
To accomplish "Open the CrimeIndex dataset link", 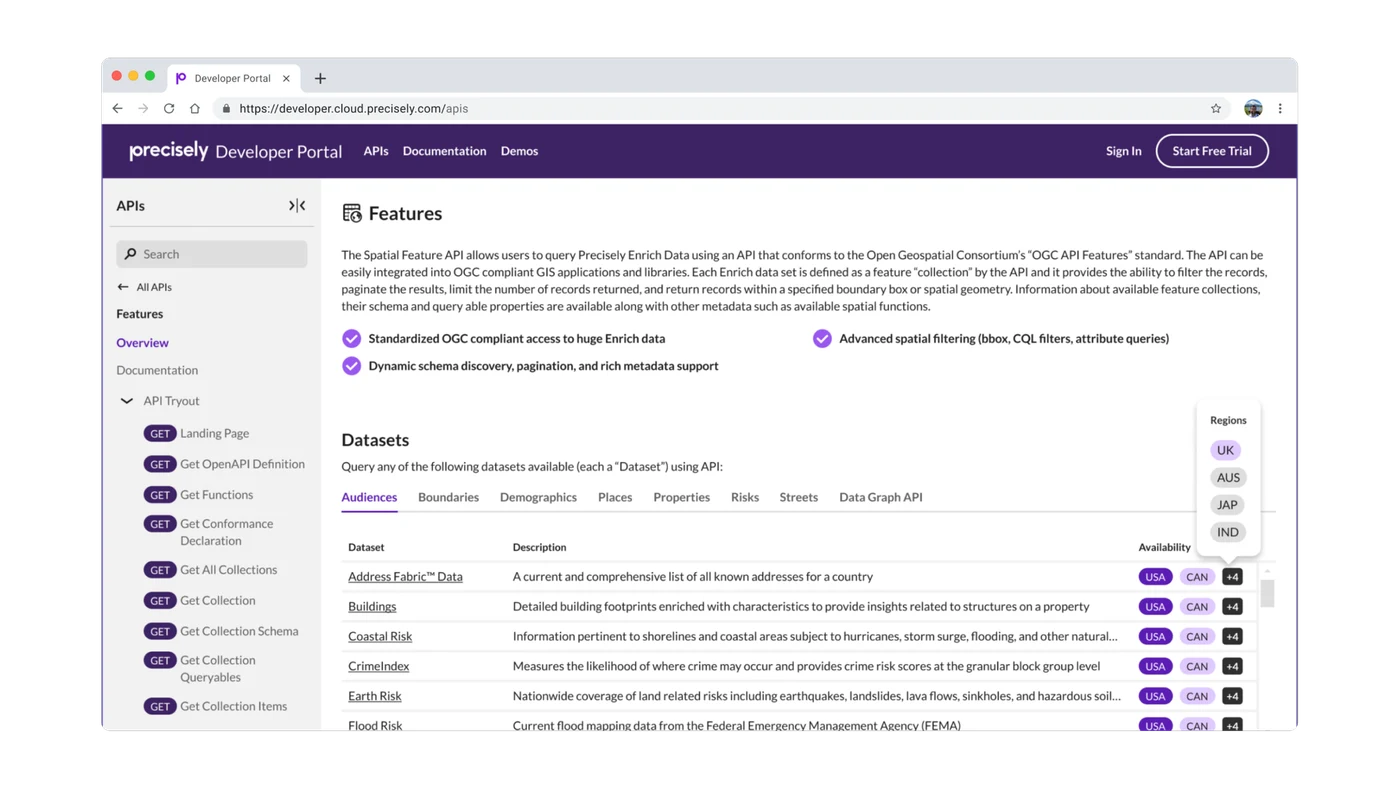I will [x=378, y=666].
